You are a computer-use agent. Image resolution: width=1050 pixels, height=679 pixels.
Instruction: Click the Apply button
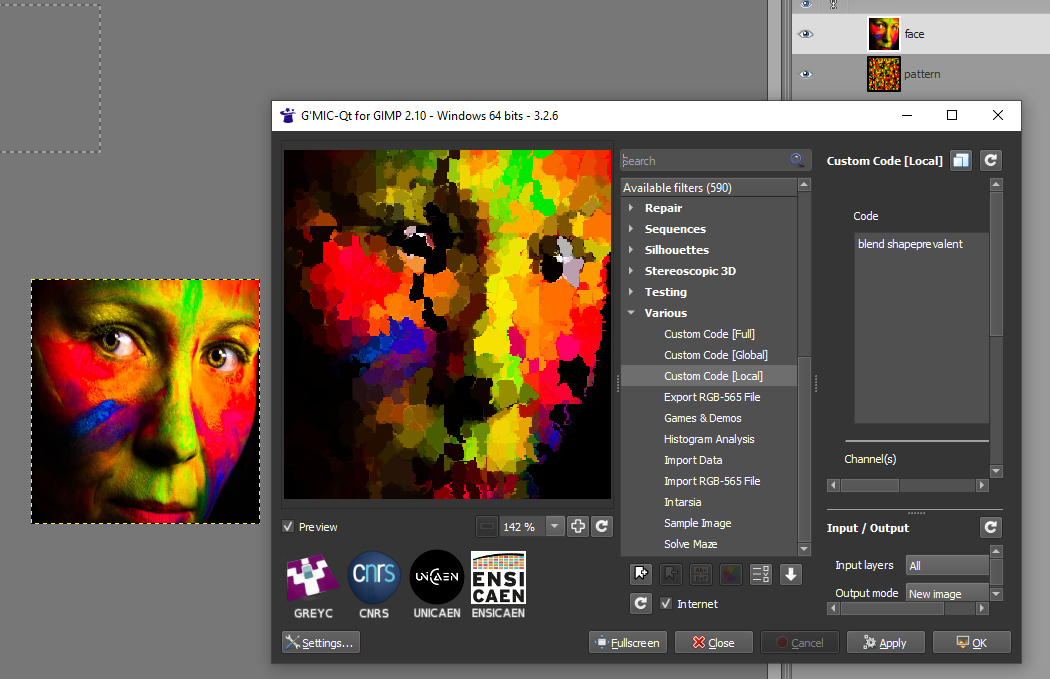tap(884, 643)
